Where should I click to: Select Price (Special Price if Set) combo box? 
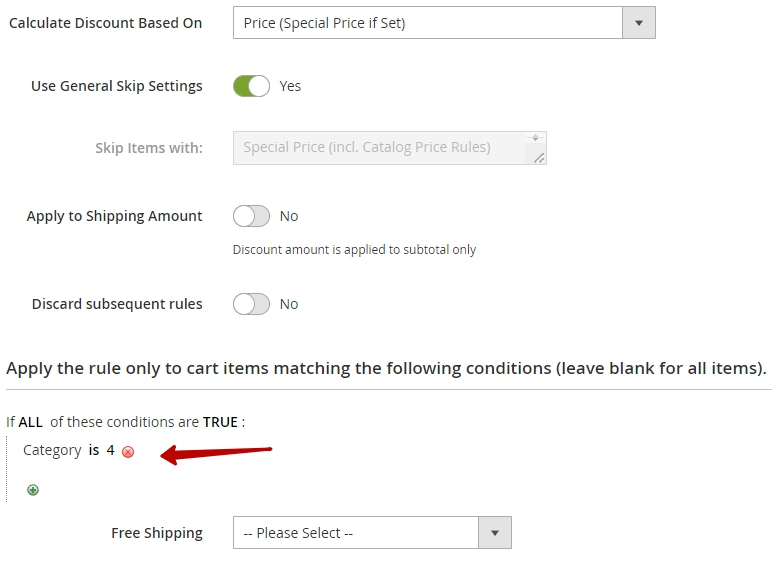pyautogui.click(x=444, y=23)
